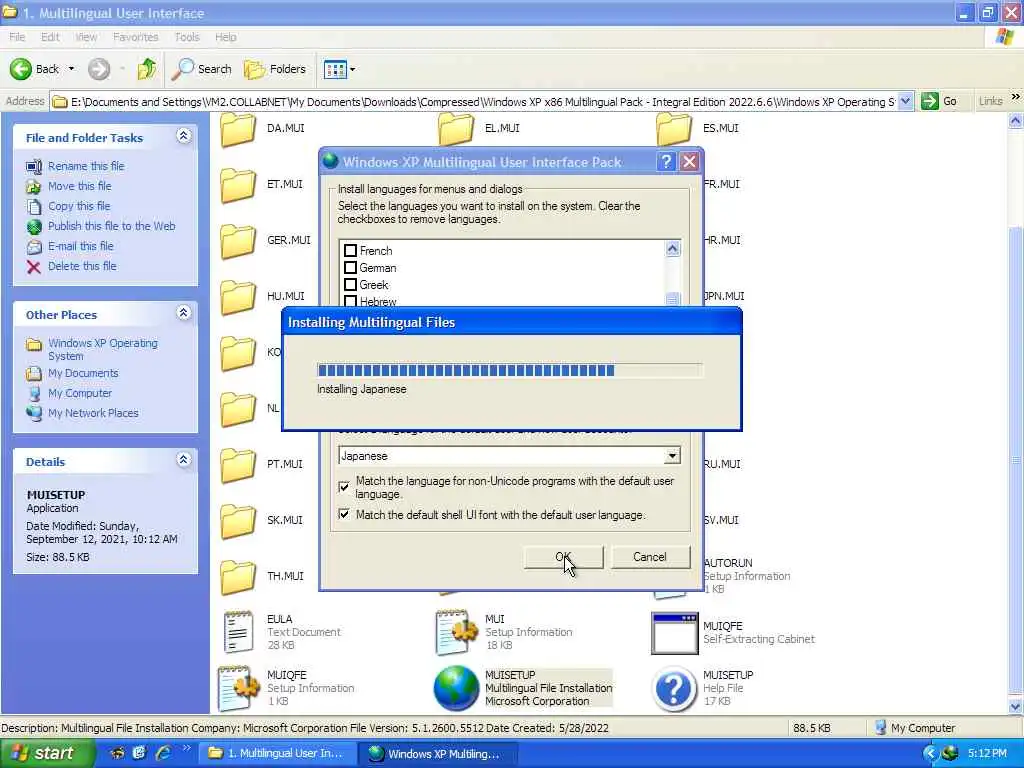Image resolution: width=1024 pixels, height=768 pixels.
Task: Select the ES.MUI folder icon
Action: 674,129
